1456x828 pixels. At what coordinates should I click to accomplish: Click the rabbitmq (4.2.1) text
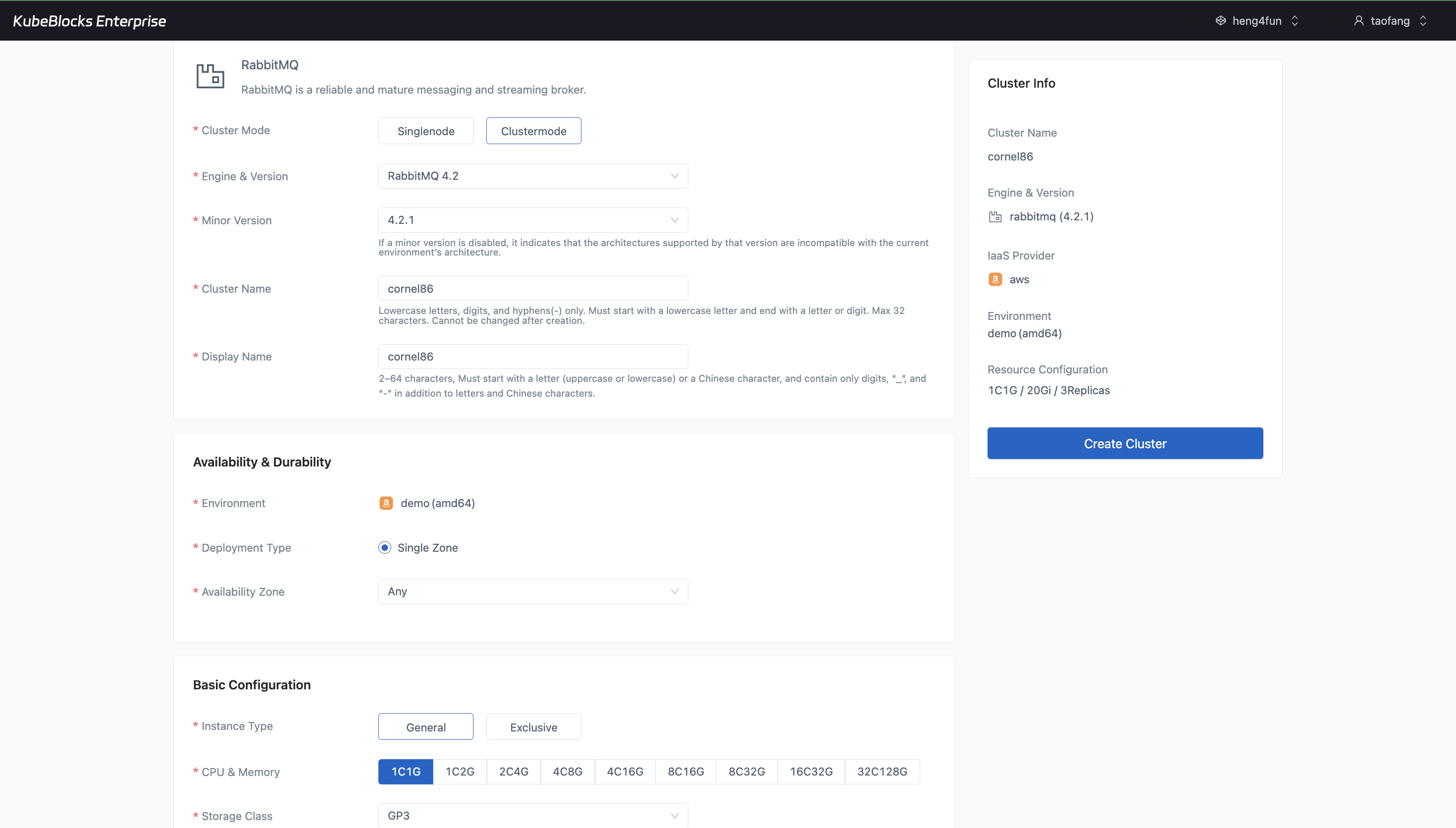point(1052,217)
